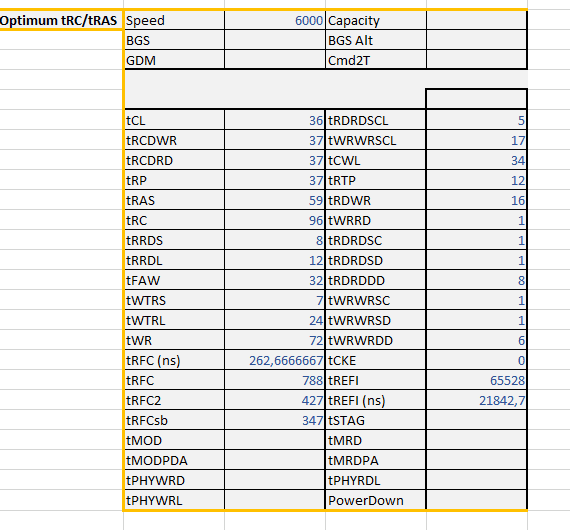Select the tMOD label cell
This screenshot has width=570, height=530.
(174, 440)
